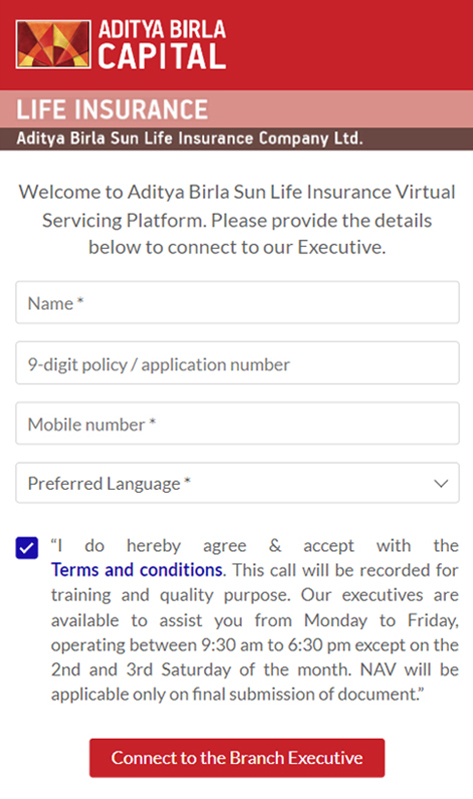This screenshot has width=473, height=799.
Task: Click Connect to the Branch Executive button
Action: pos(237,758)
